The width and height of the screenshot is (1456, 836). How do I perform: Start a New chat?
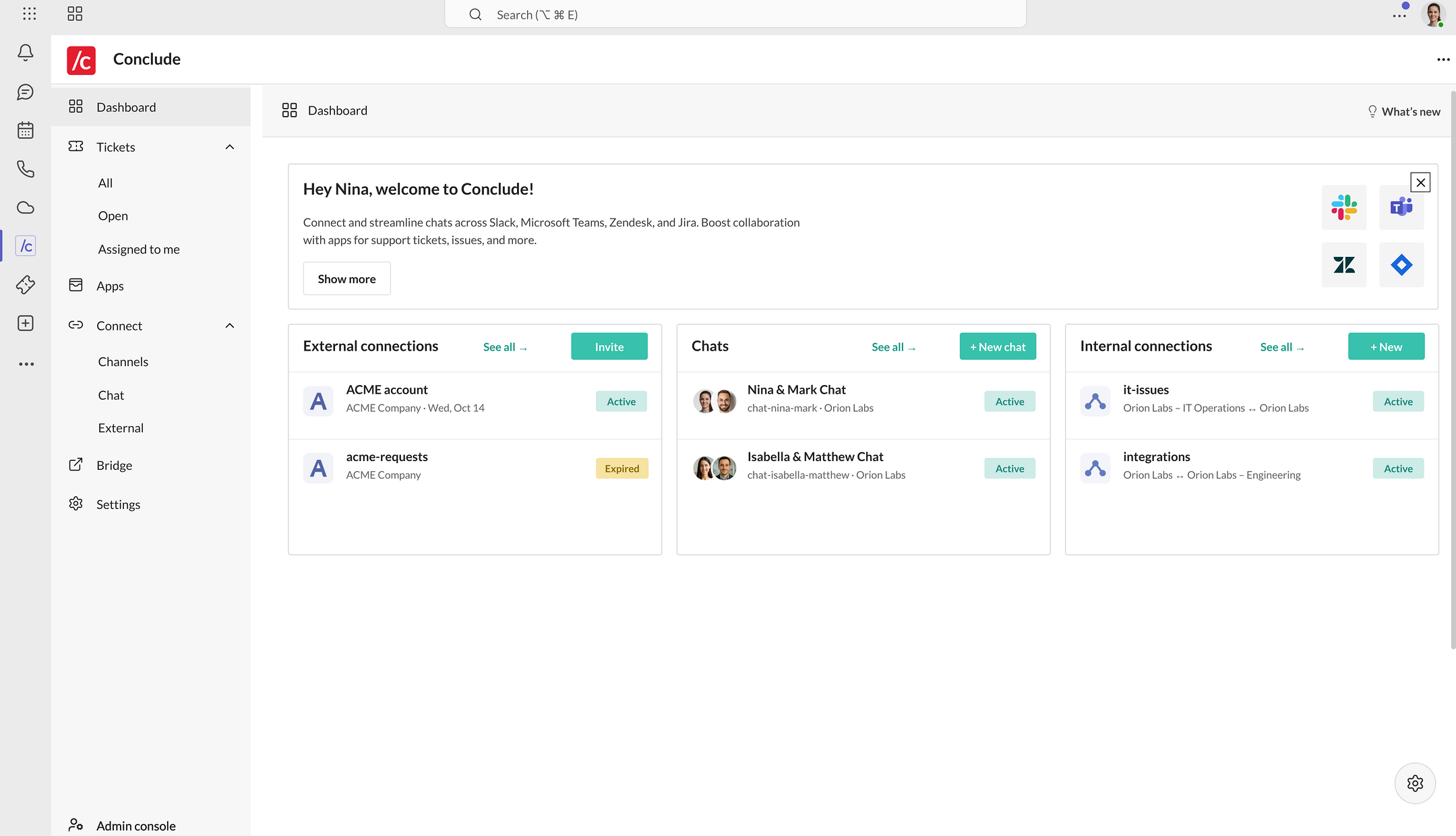[998, 347]
